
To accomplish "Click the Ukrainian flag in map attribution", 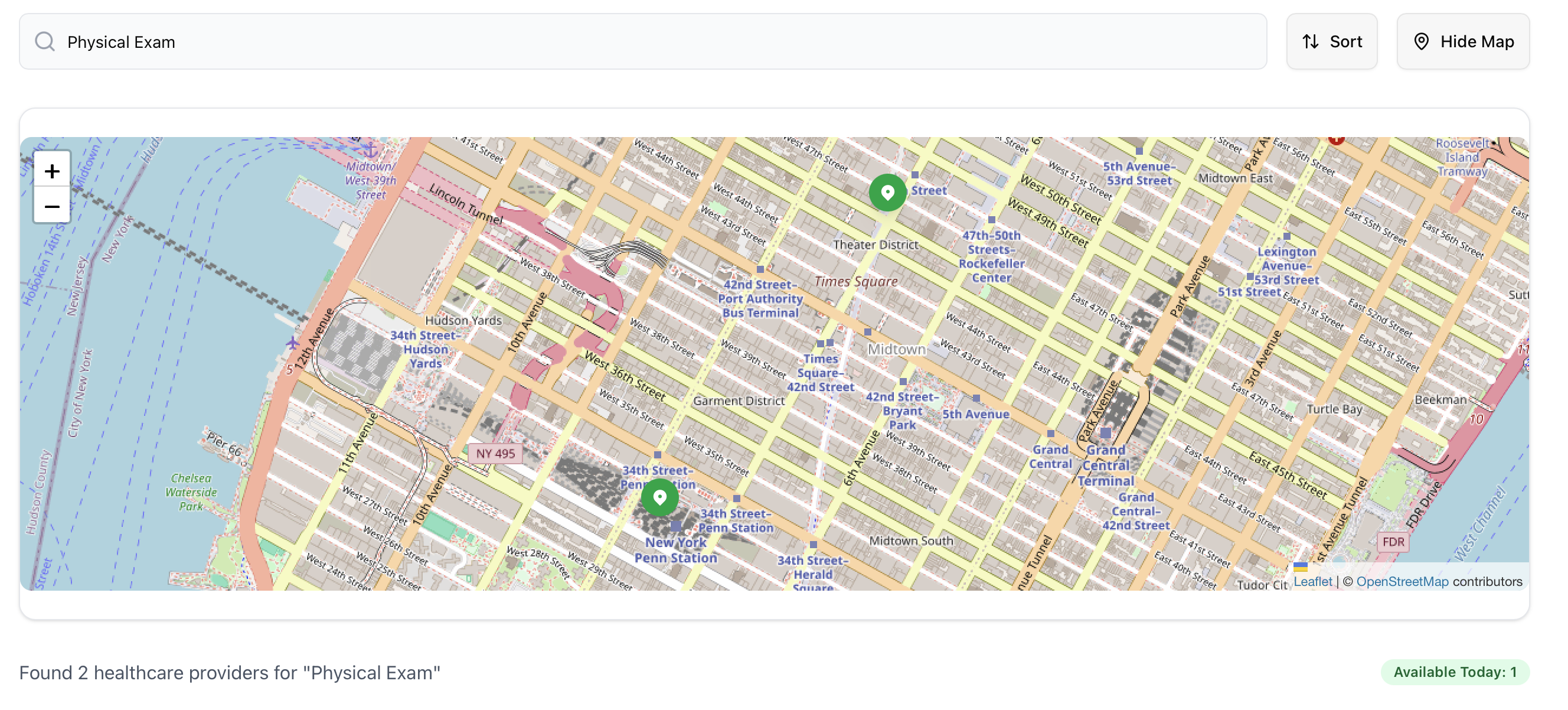I will [x=1300, y=567].
